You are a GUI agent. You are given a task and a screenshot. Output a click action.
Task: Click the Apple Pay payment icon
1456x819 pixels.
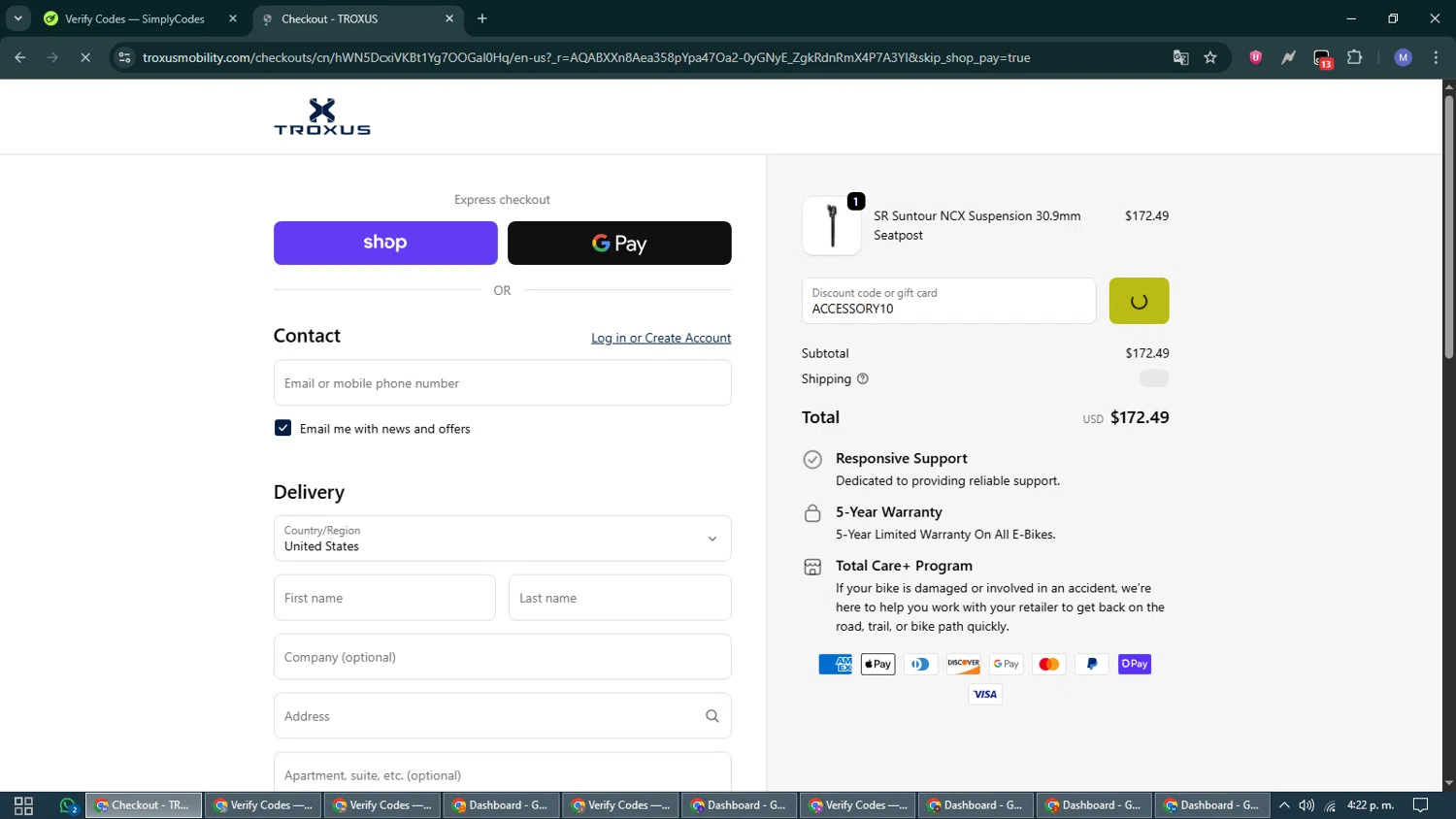pos(877,664)
